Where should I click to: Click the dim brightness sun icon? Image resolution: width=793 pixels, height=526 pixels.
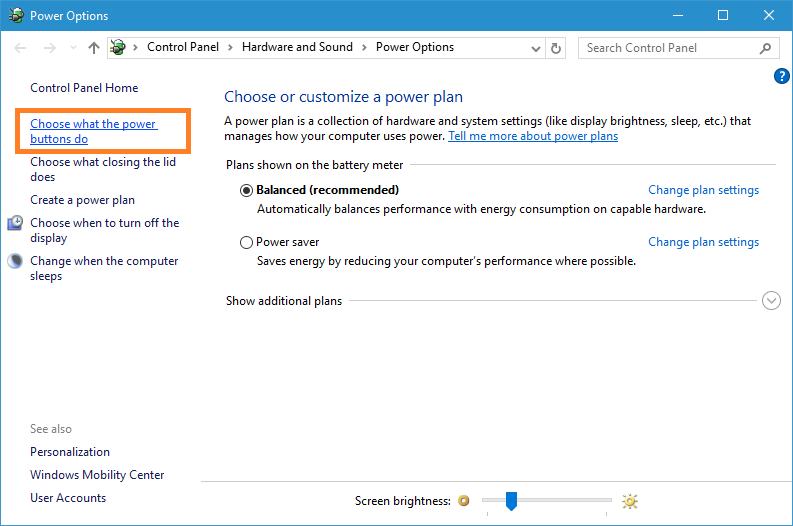pos(464,501)
